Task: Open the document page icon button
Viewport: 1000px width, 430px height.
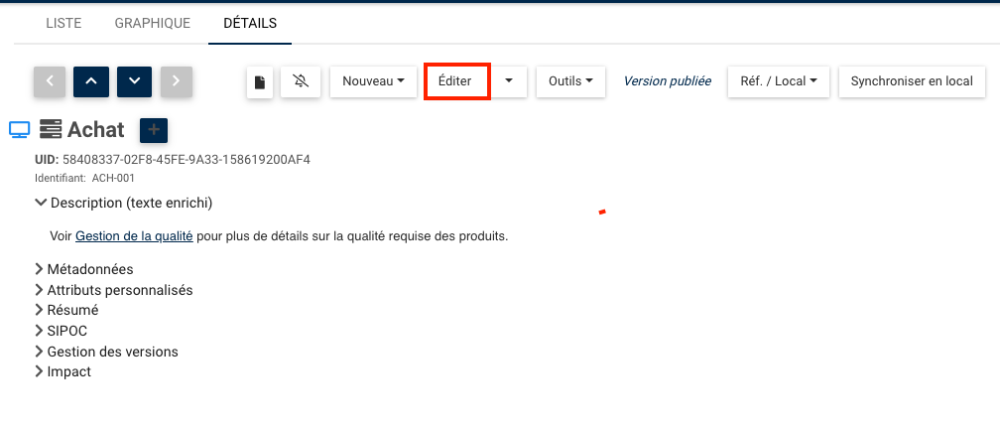Action: point(260,82)
